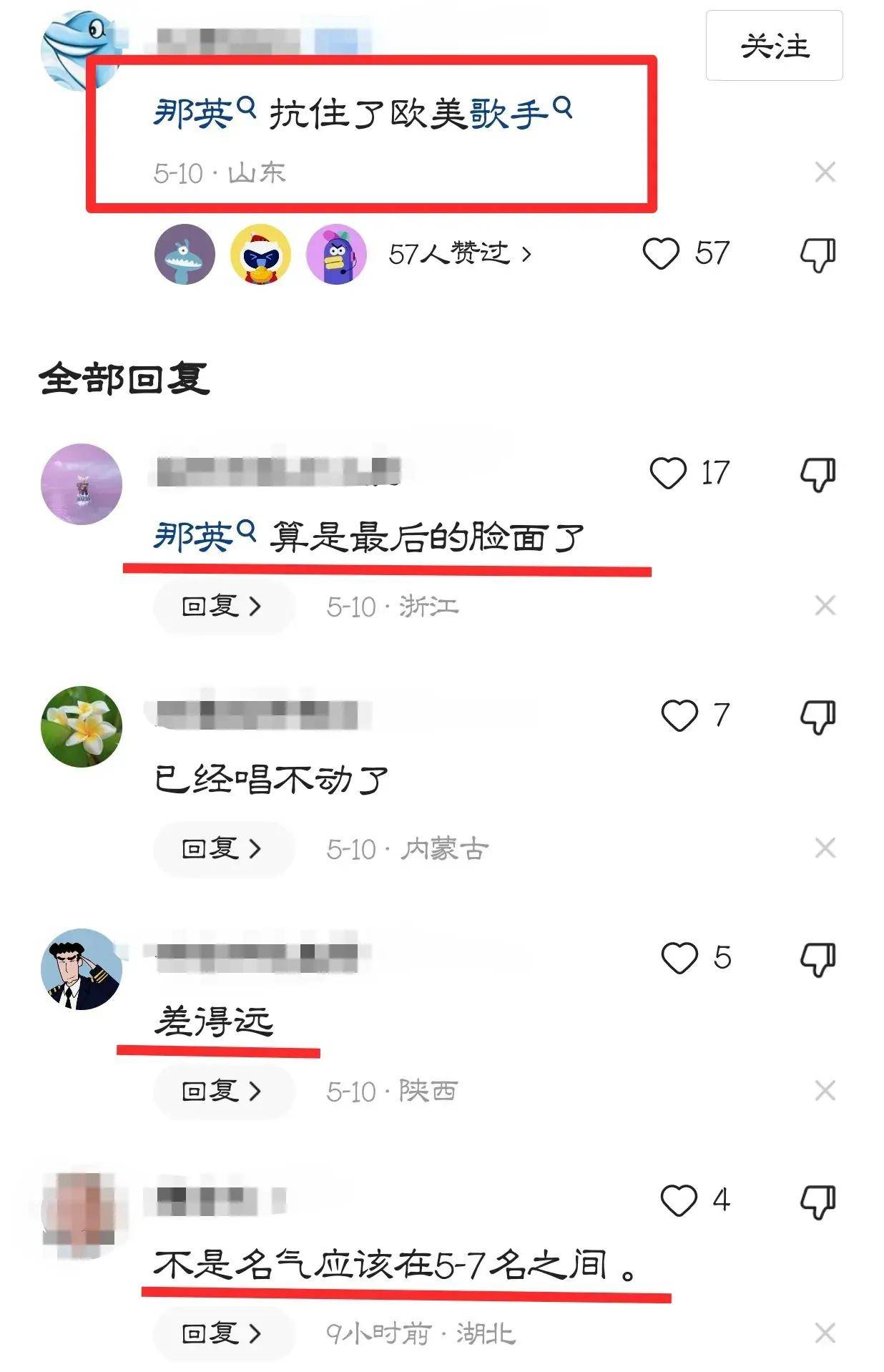Open 回复 under the 浙江 comment
The image size is (884, 1372).
coord(223,607)
